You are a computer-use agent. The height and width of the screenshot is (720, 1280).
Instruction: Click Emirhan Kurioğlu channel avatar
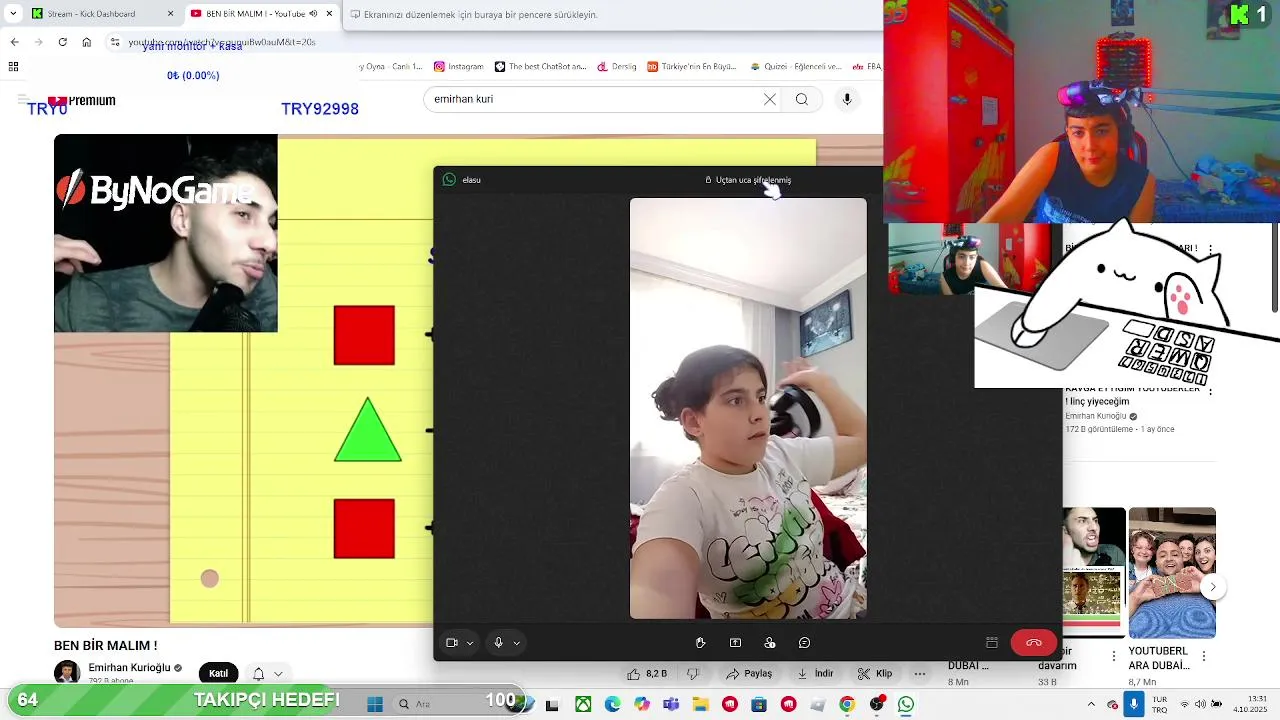click(x=67, y=671)
